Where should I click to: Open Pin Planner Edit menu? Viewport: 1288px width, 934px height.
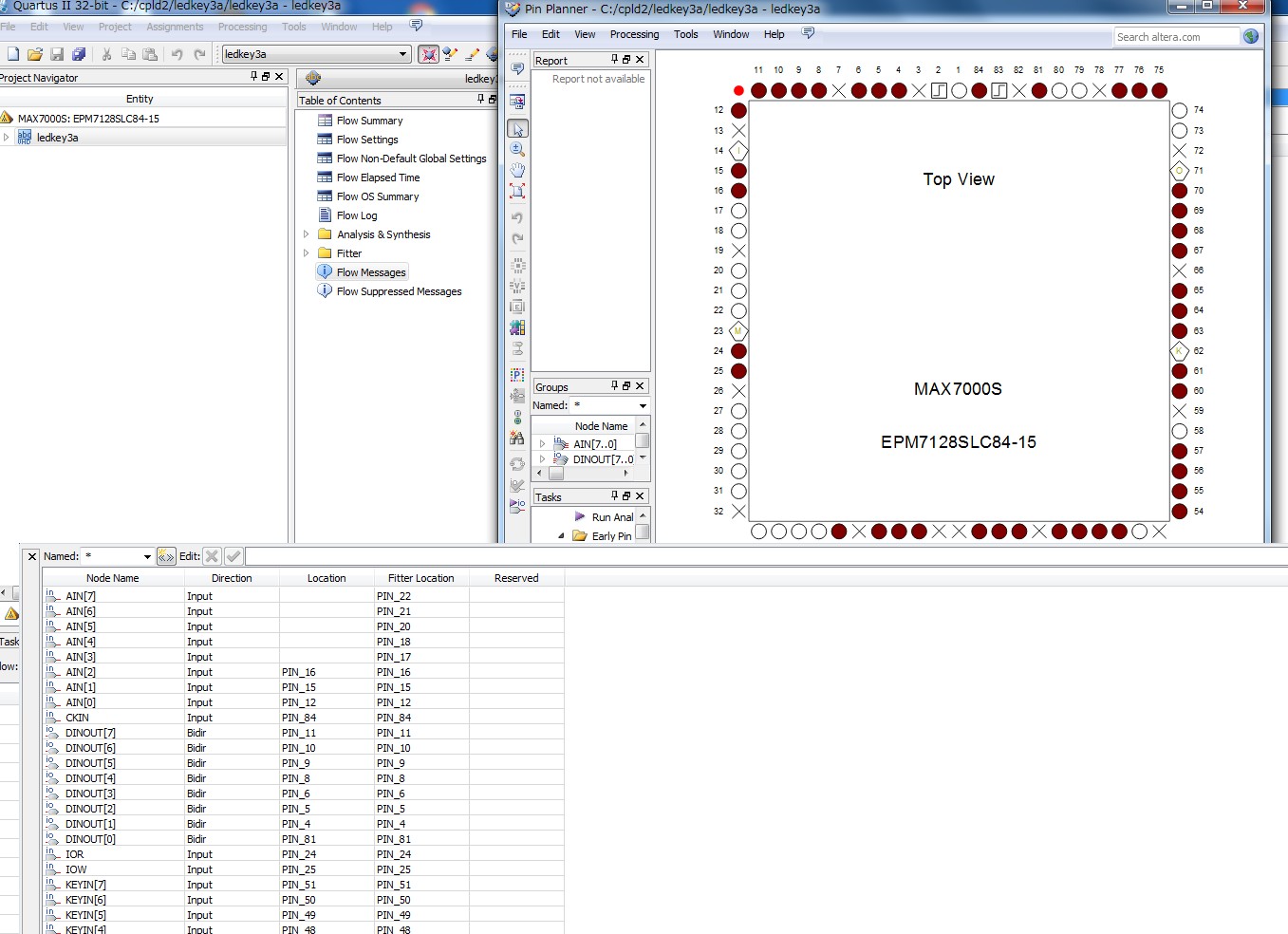(x=551, y=34)
